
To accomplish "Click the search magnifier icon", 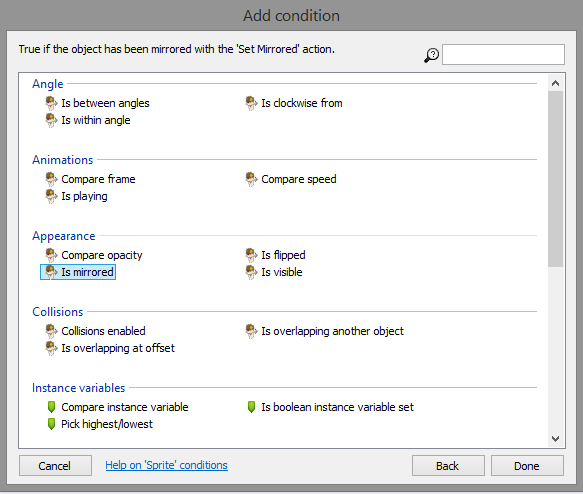I will [x=431, y=55].
